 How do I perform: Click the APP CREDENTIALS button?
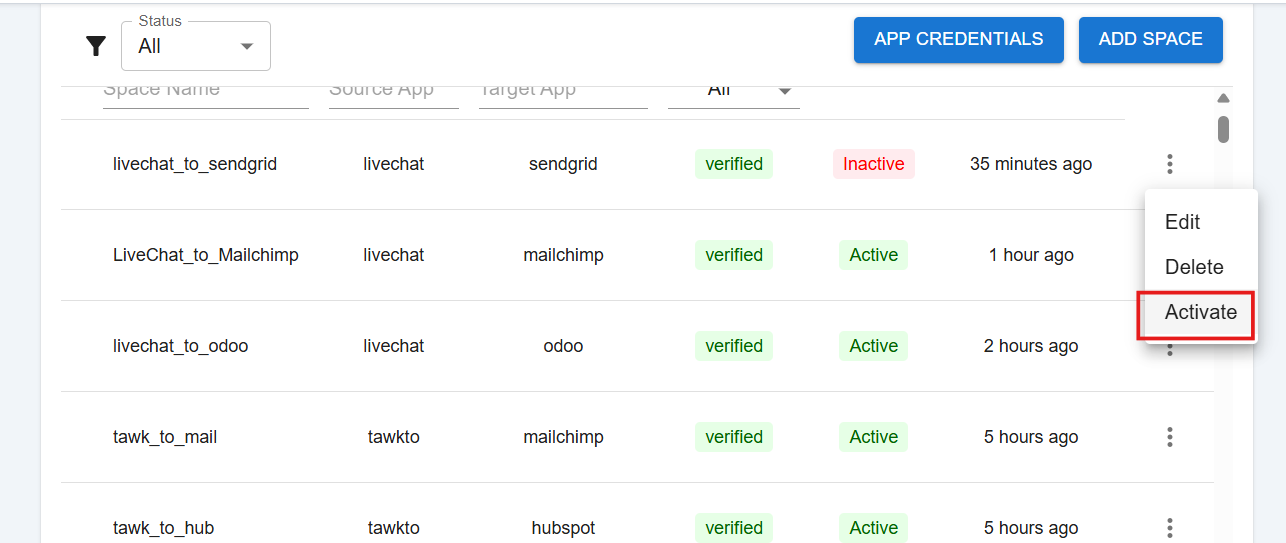click(x=958, y=40)
